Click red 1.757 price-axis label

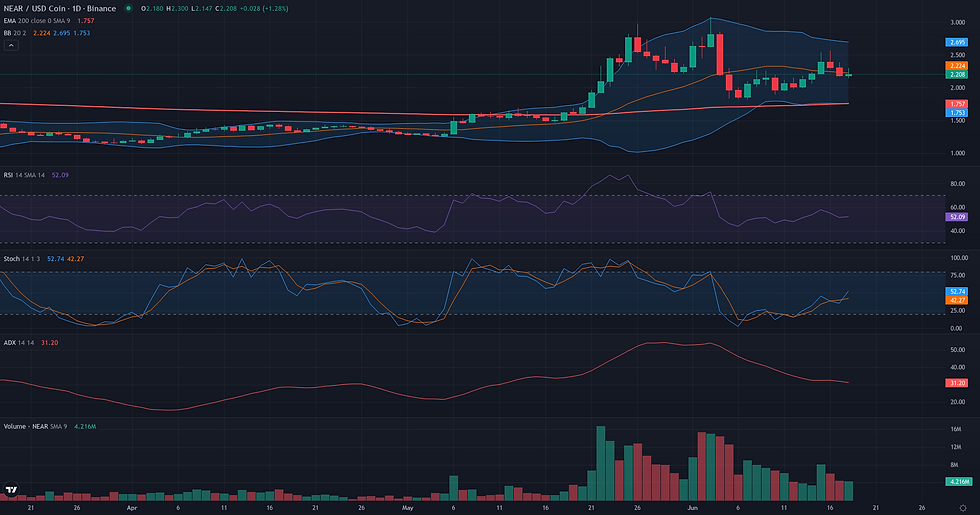point(956,104)
